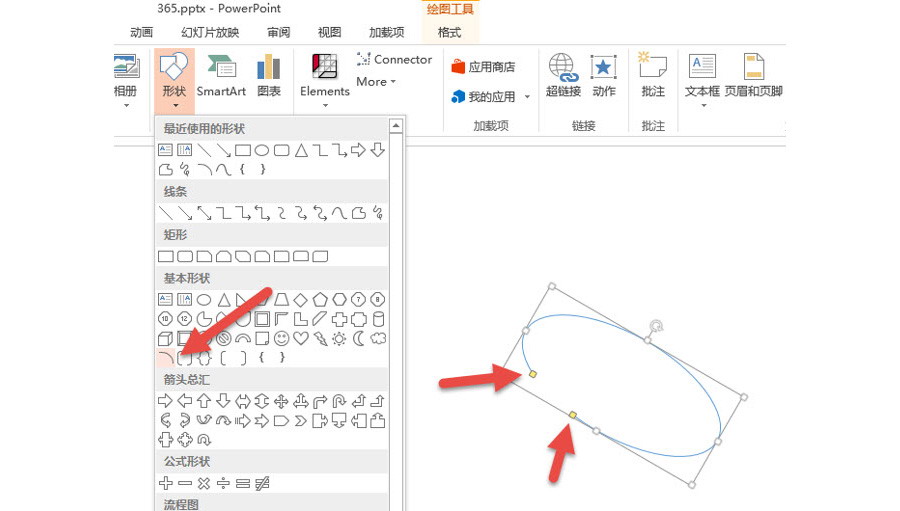Switch to the Format (格式) tab
The height and width of the screenshot is (511, 900).
[x=450, y=32]
